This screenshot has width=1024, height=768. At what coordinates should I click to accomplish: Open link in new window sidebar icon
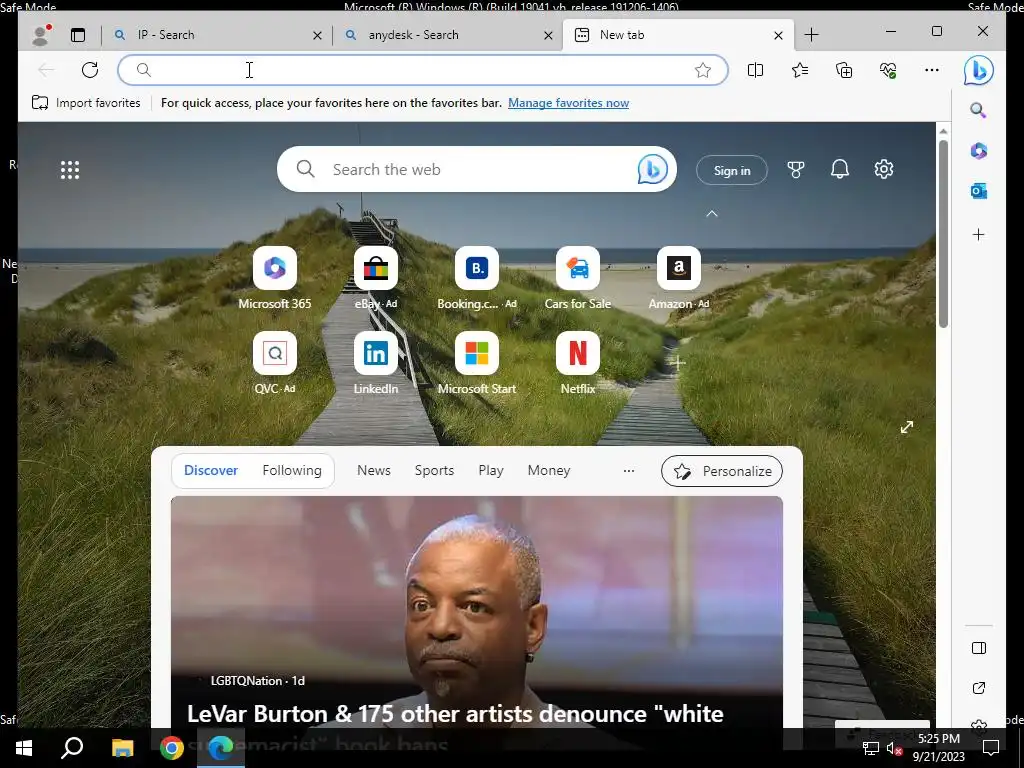coord(978,688)
